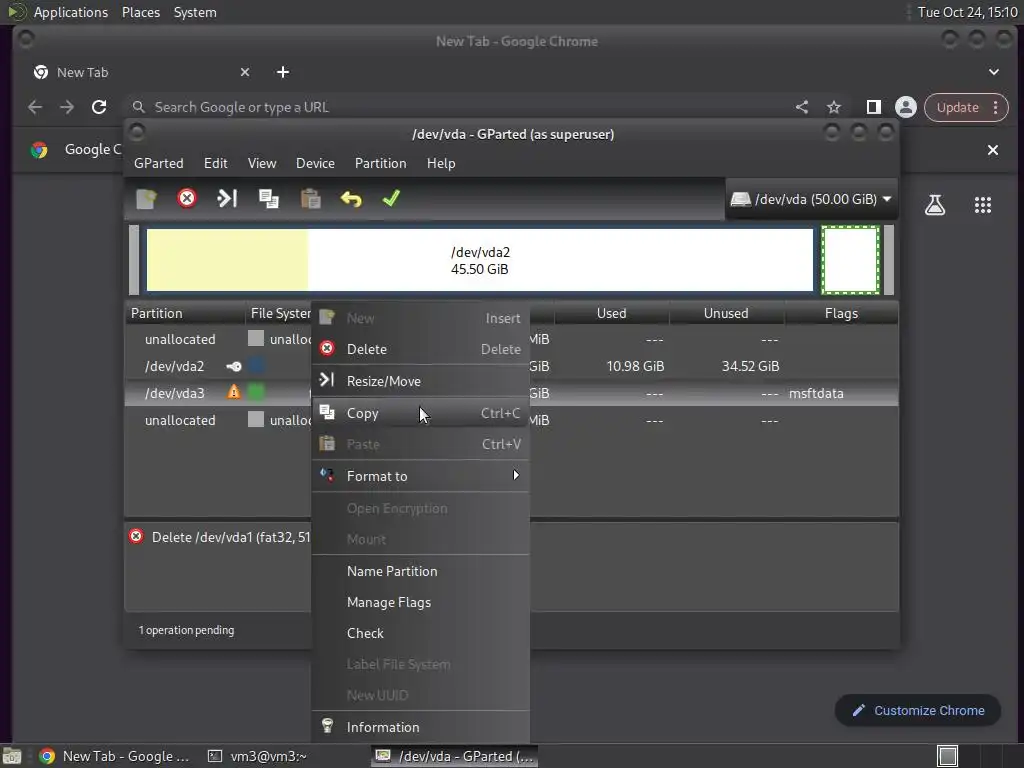
Task: Click the Chrome reload button
Action: [99, 107]
